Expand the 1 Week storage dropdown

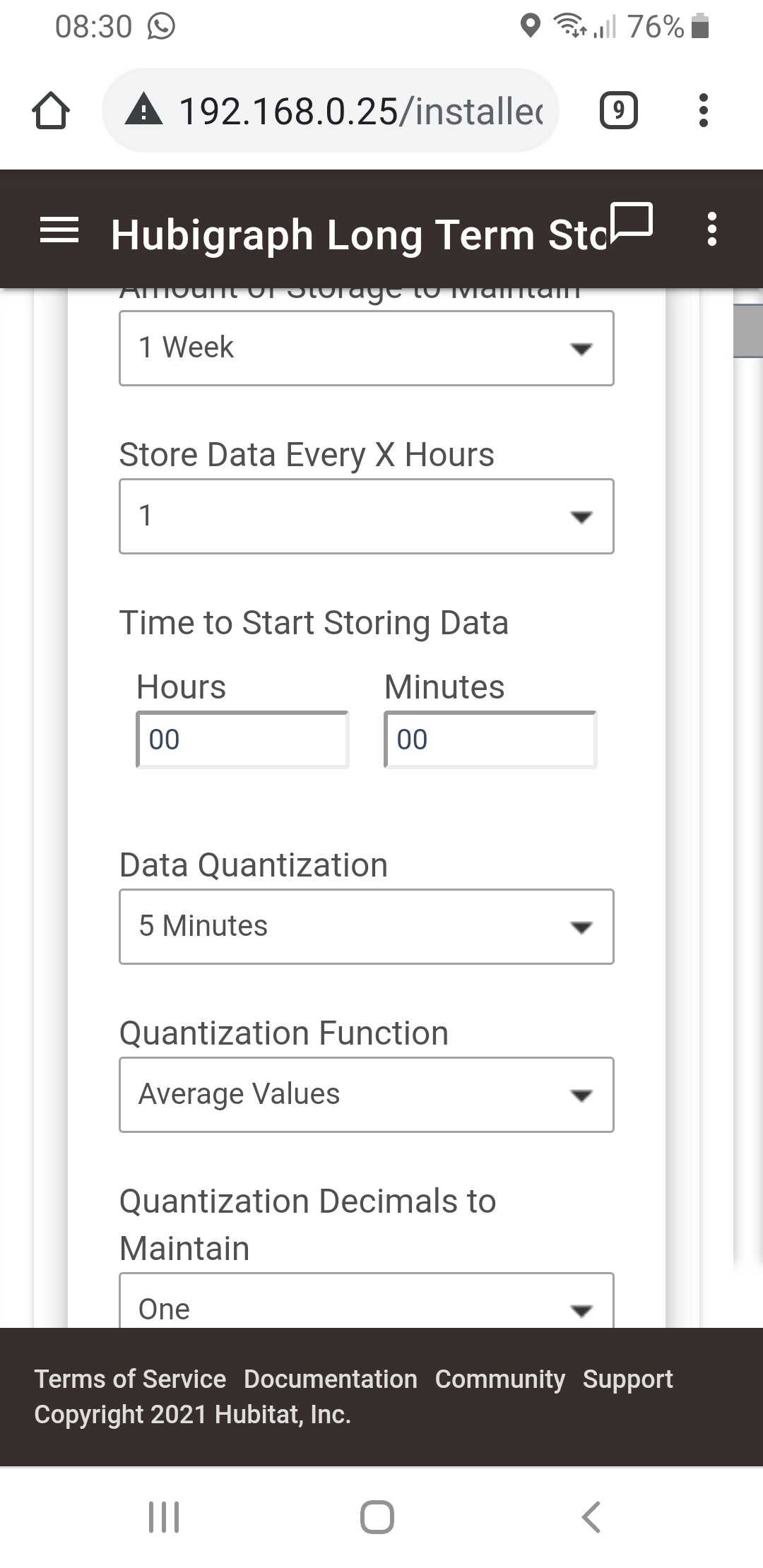[366, 348]
